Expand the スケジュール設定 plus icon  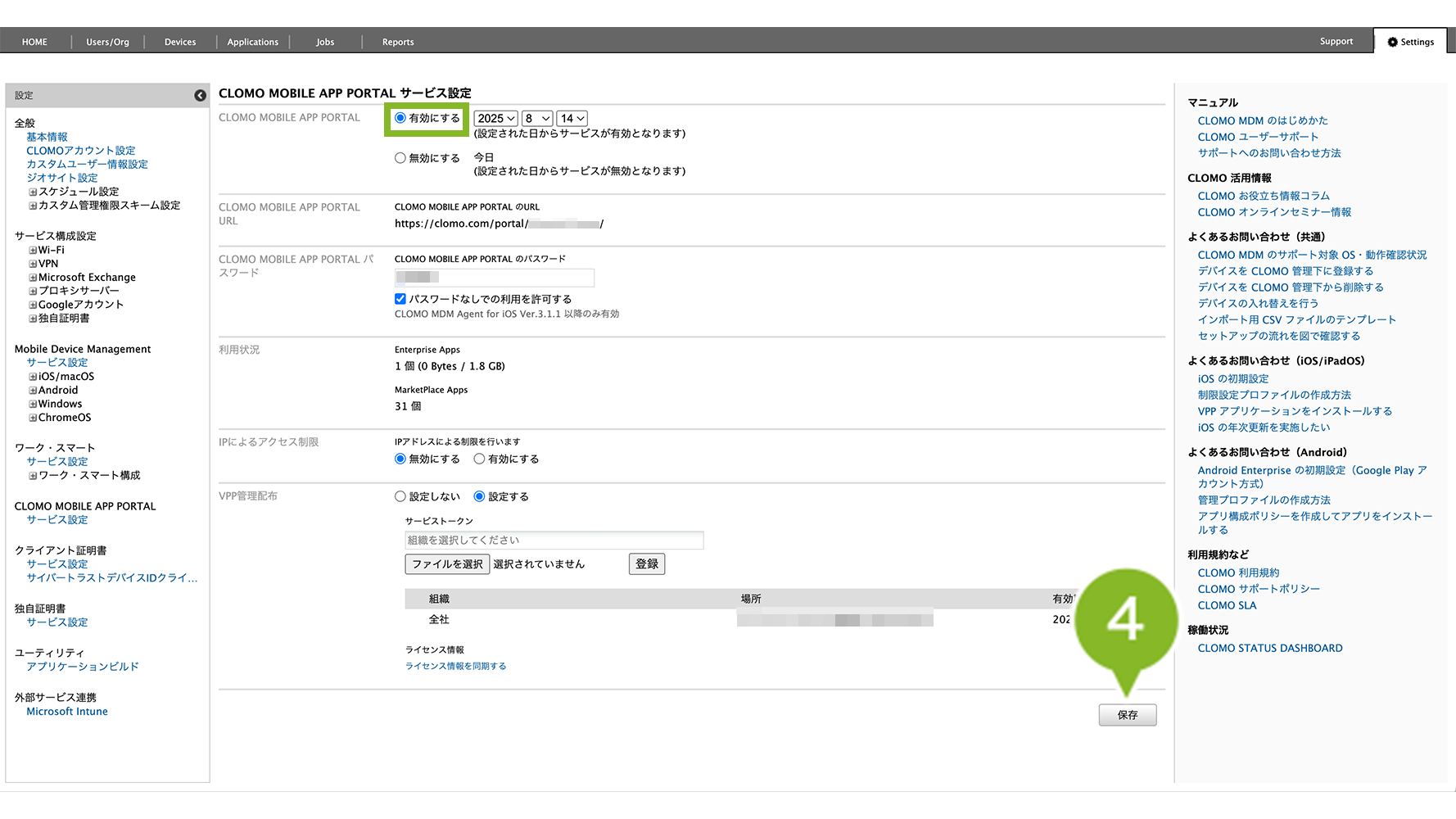33,192
